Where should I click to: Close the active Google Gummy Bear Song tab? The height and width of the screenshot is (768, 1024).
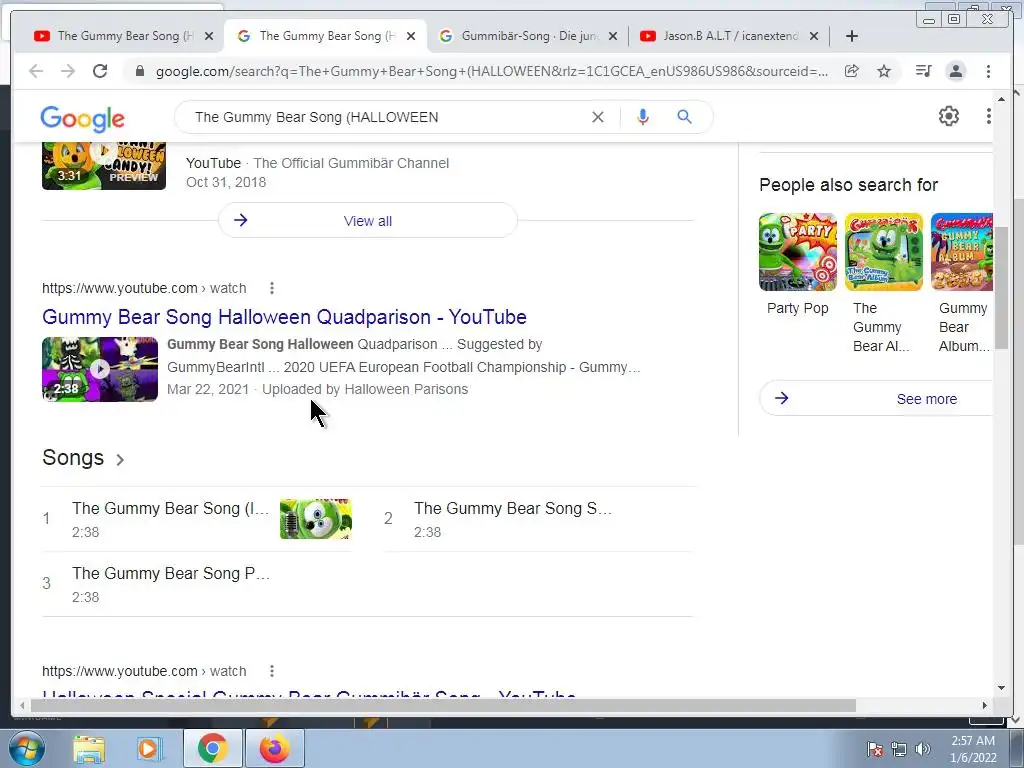[x=410, y=37]
